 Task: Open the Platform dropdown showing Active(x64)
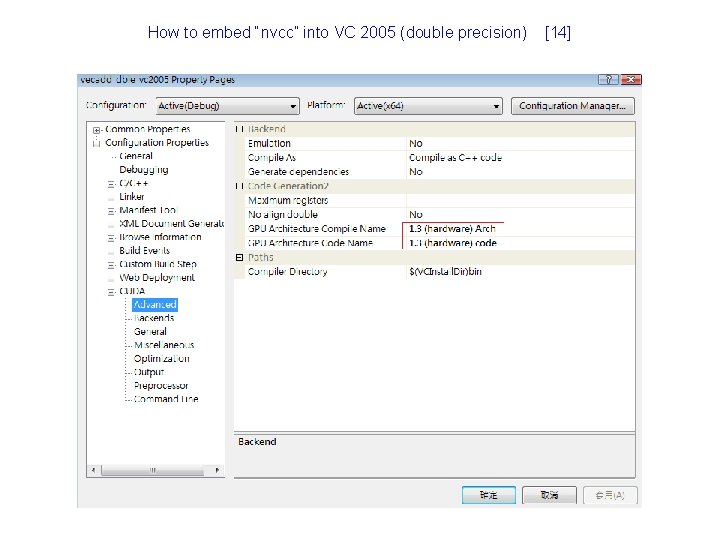click(x=428, y=106)
